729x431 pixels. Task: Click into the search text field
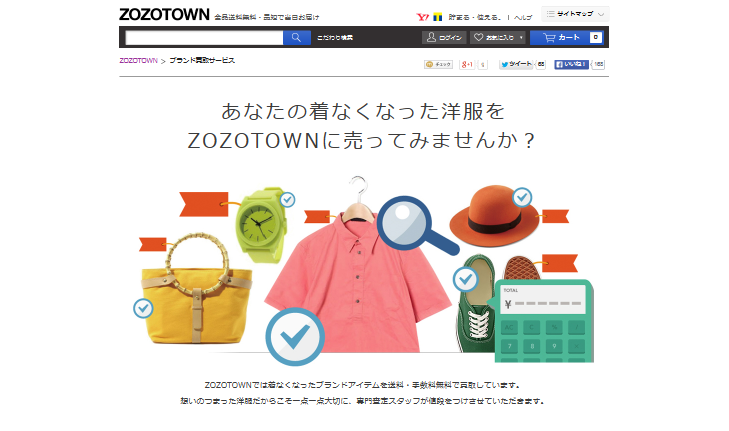pyautogui.click(x=204, y=38)
